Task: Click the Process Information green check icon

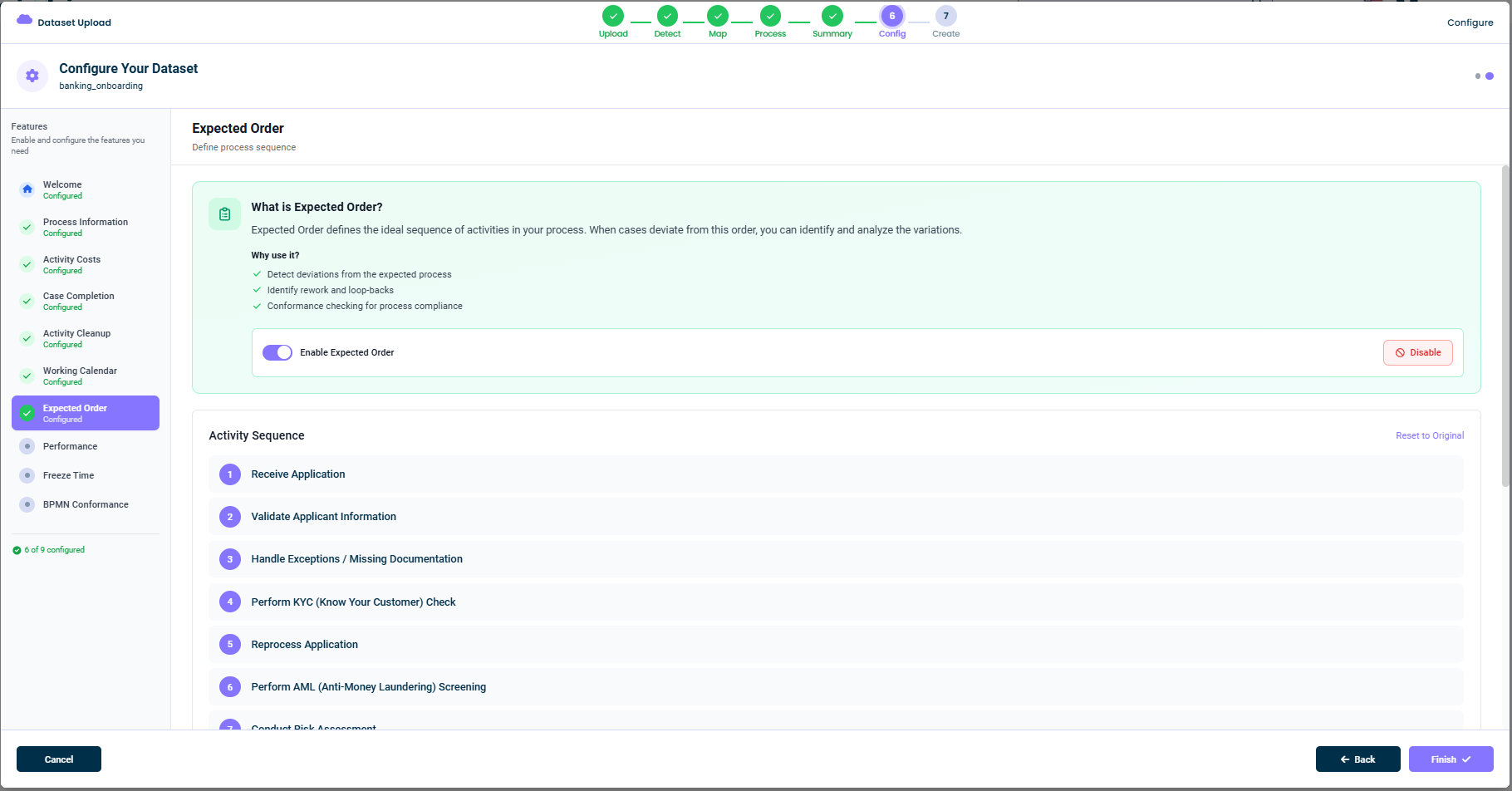Action: pyautogui.click(x=27, y=227)
